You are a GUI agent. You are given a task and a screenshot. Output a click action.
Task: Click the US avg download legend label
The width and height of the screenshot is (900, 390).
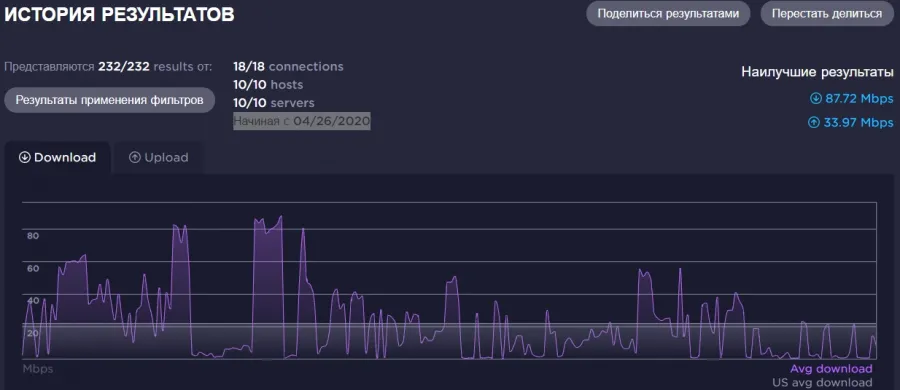[823, 383]
